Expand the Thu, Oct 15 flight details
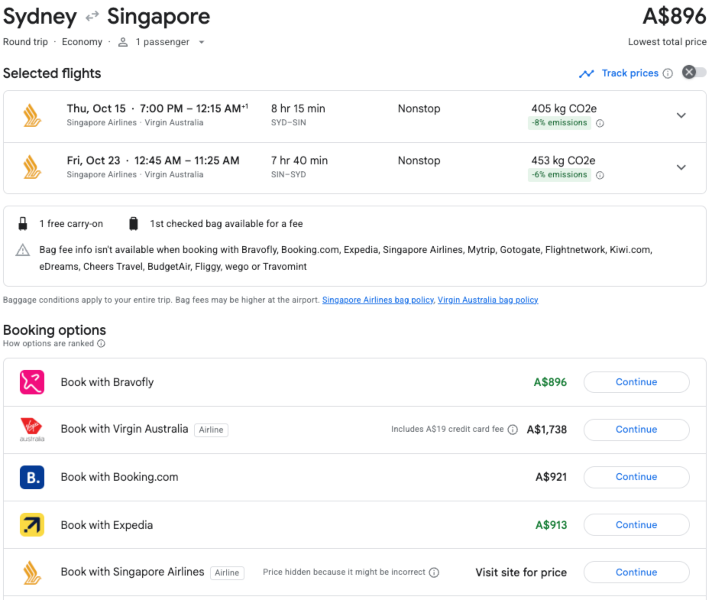Screen dimensions: 712x600 coord(681,115)
